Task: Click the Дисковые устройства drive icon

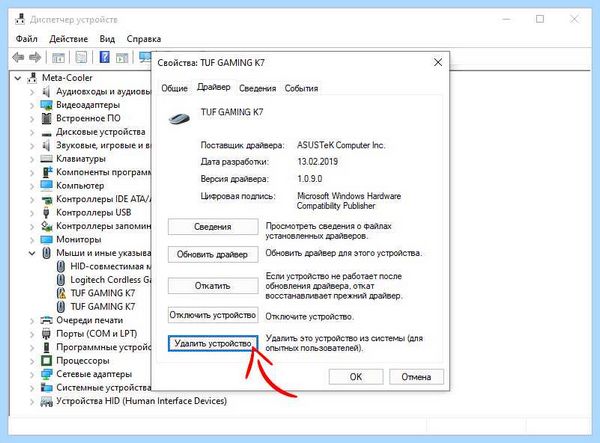Action: coord(46,134)
